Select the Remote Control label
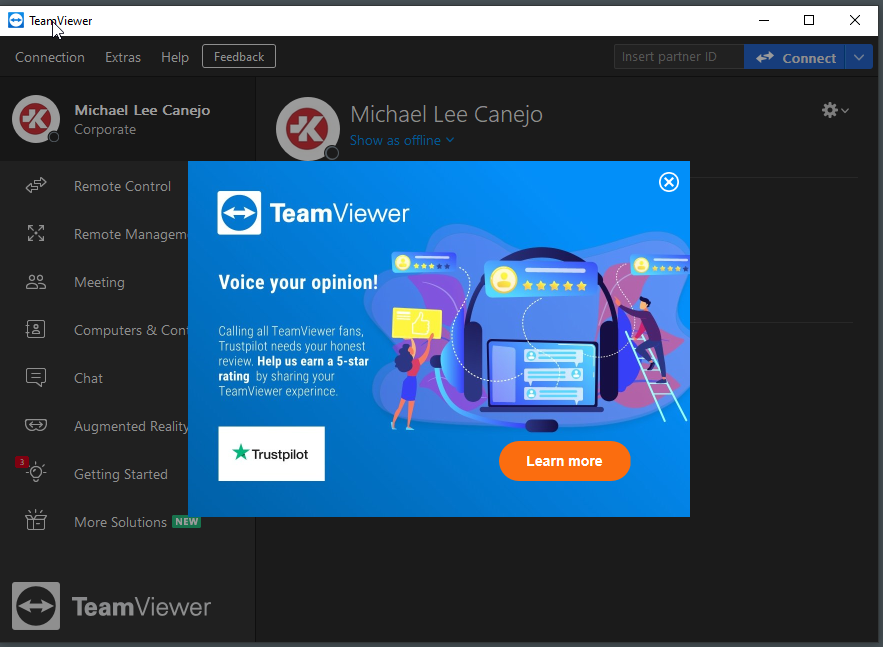 coord(122,186)
